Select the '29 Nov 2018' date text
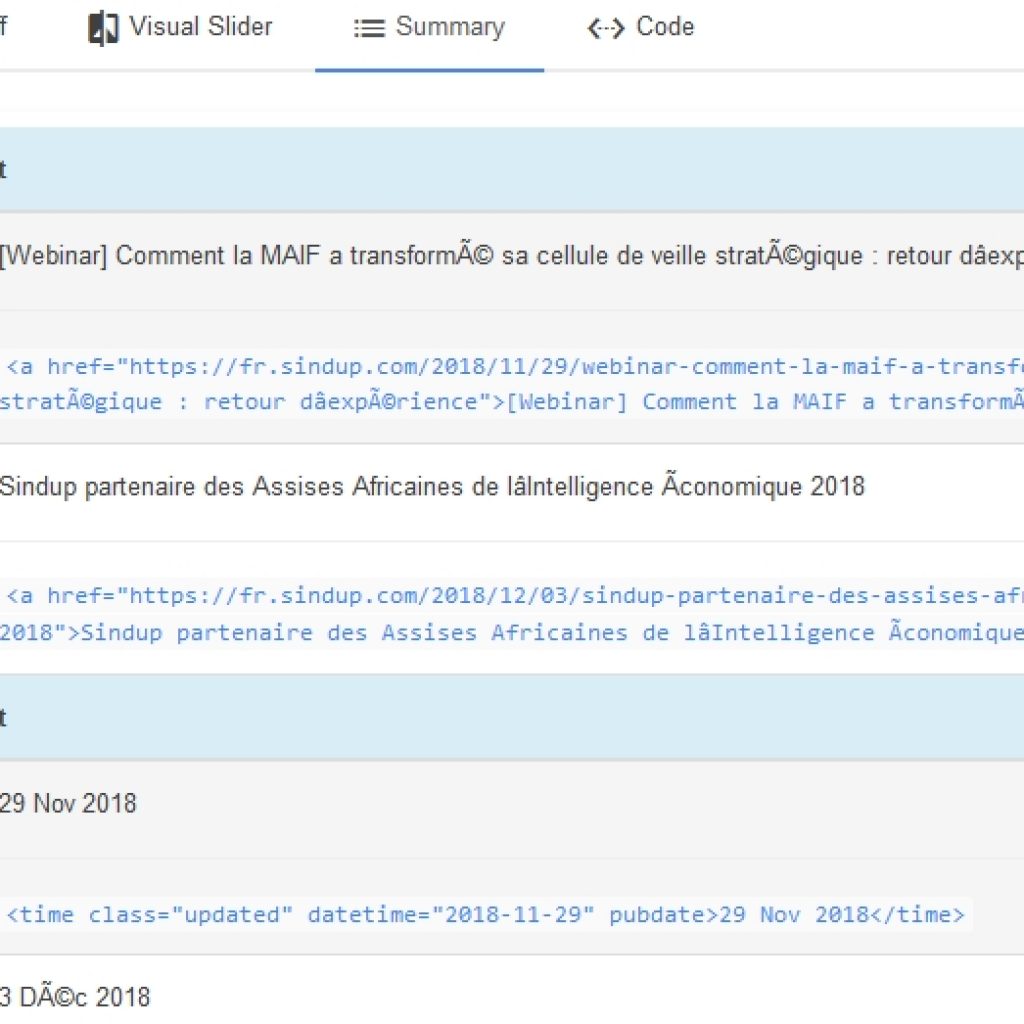 [x=69, y=803]
